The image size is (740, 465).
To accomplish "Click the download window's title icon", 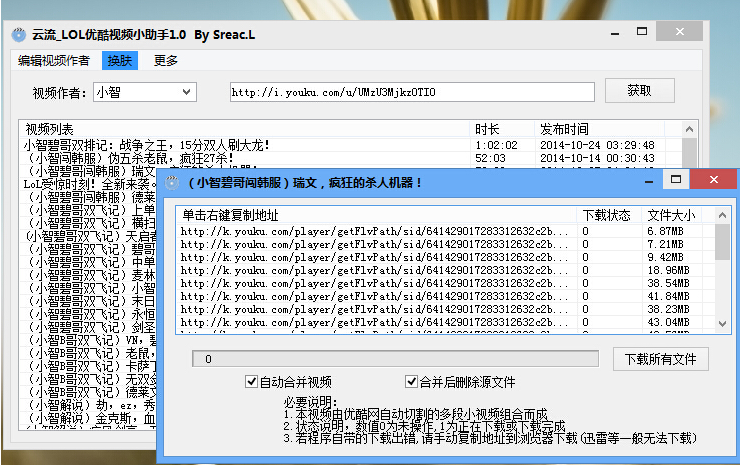I will click(x=172, y=183).
